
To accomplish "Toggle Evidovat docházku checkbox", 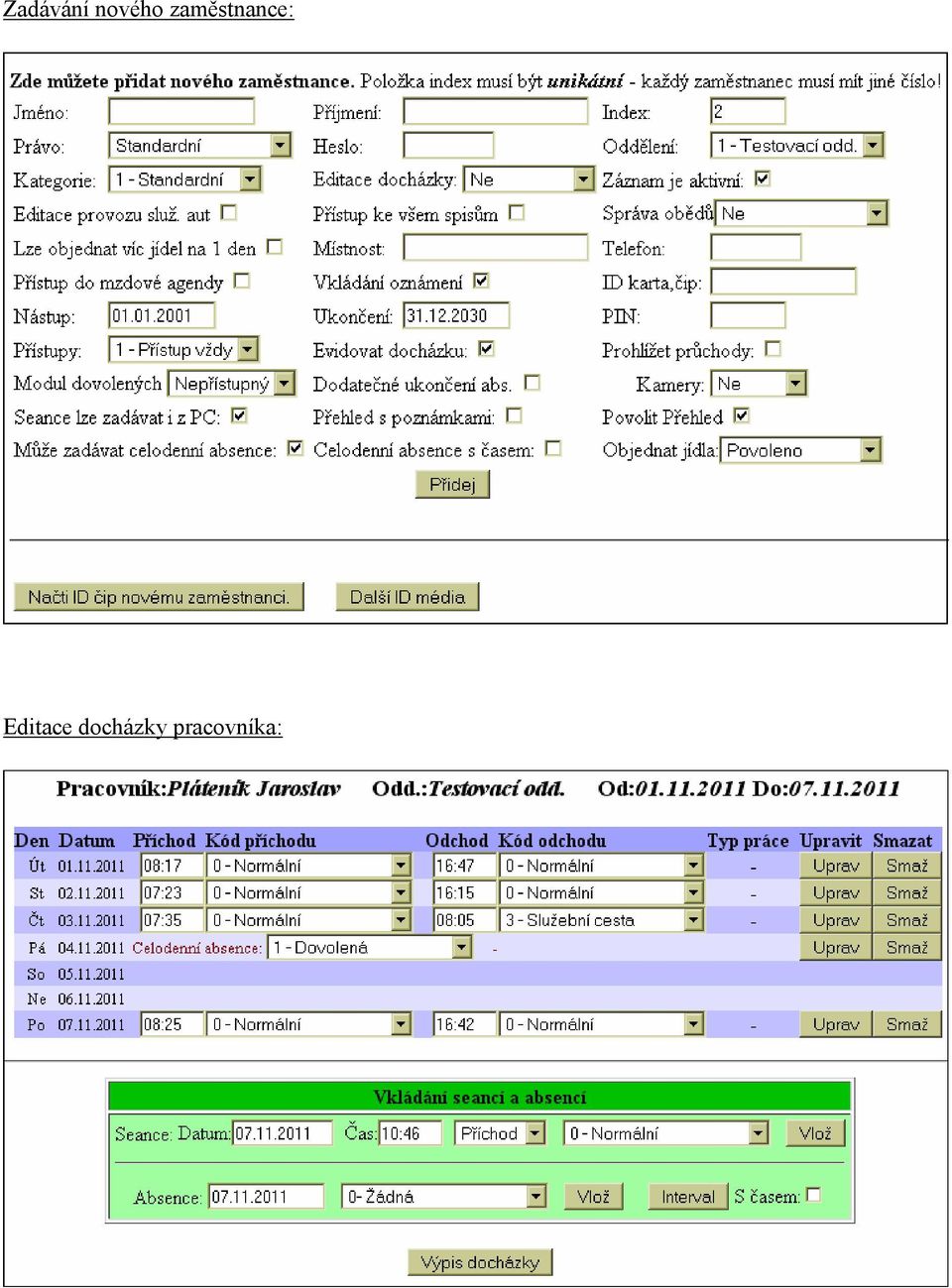I will [x=486, y=348].
